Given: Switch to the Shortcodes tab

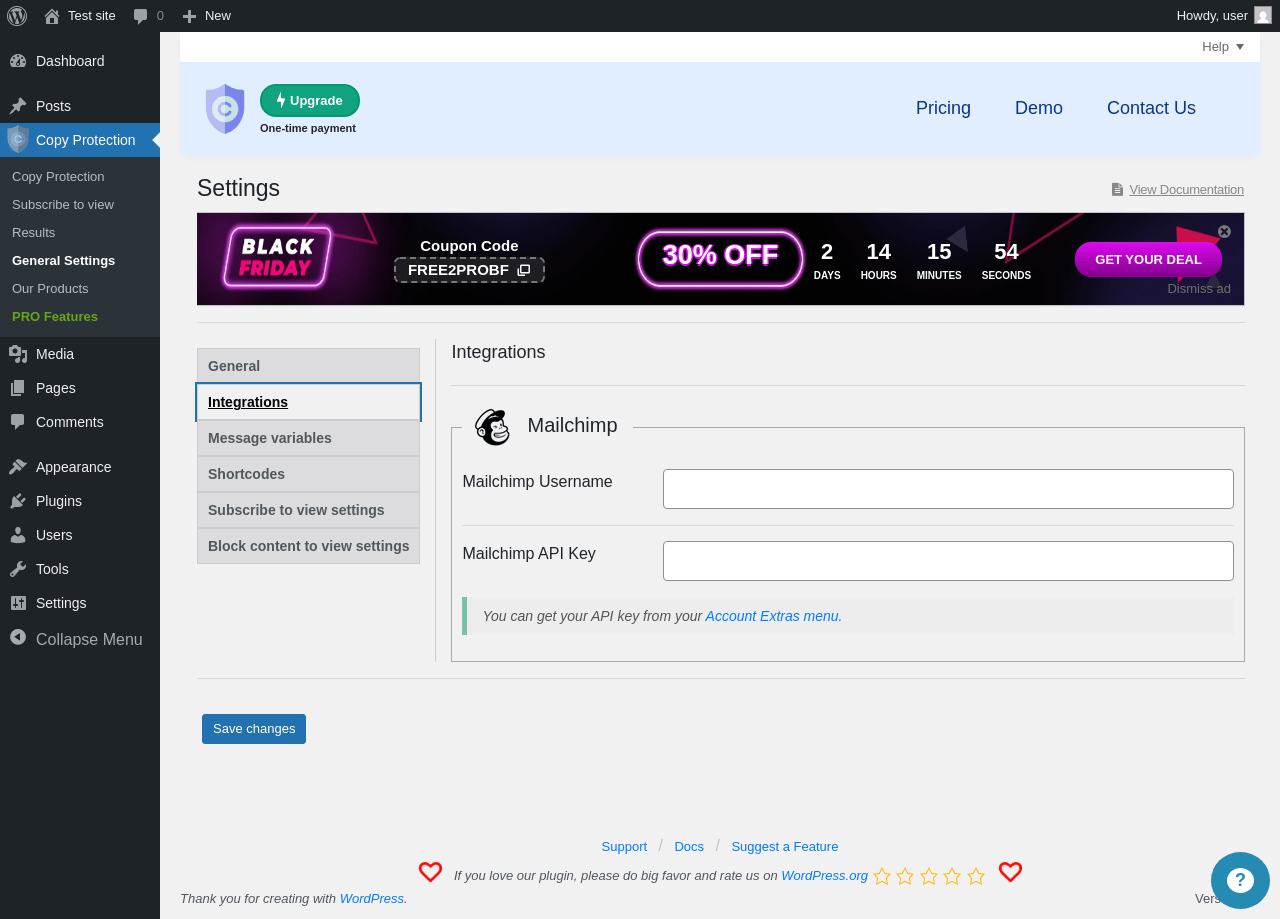Looking at the screenshot, I should tap(308, 474).
